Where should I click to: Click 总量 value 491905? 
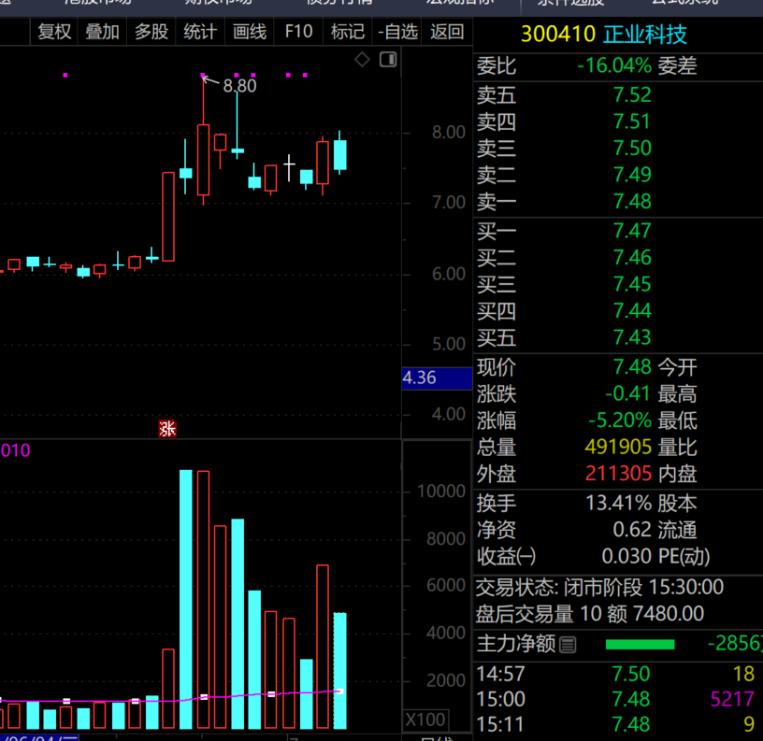point(618,447)
